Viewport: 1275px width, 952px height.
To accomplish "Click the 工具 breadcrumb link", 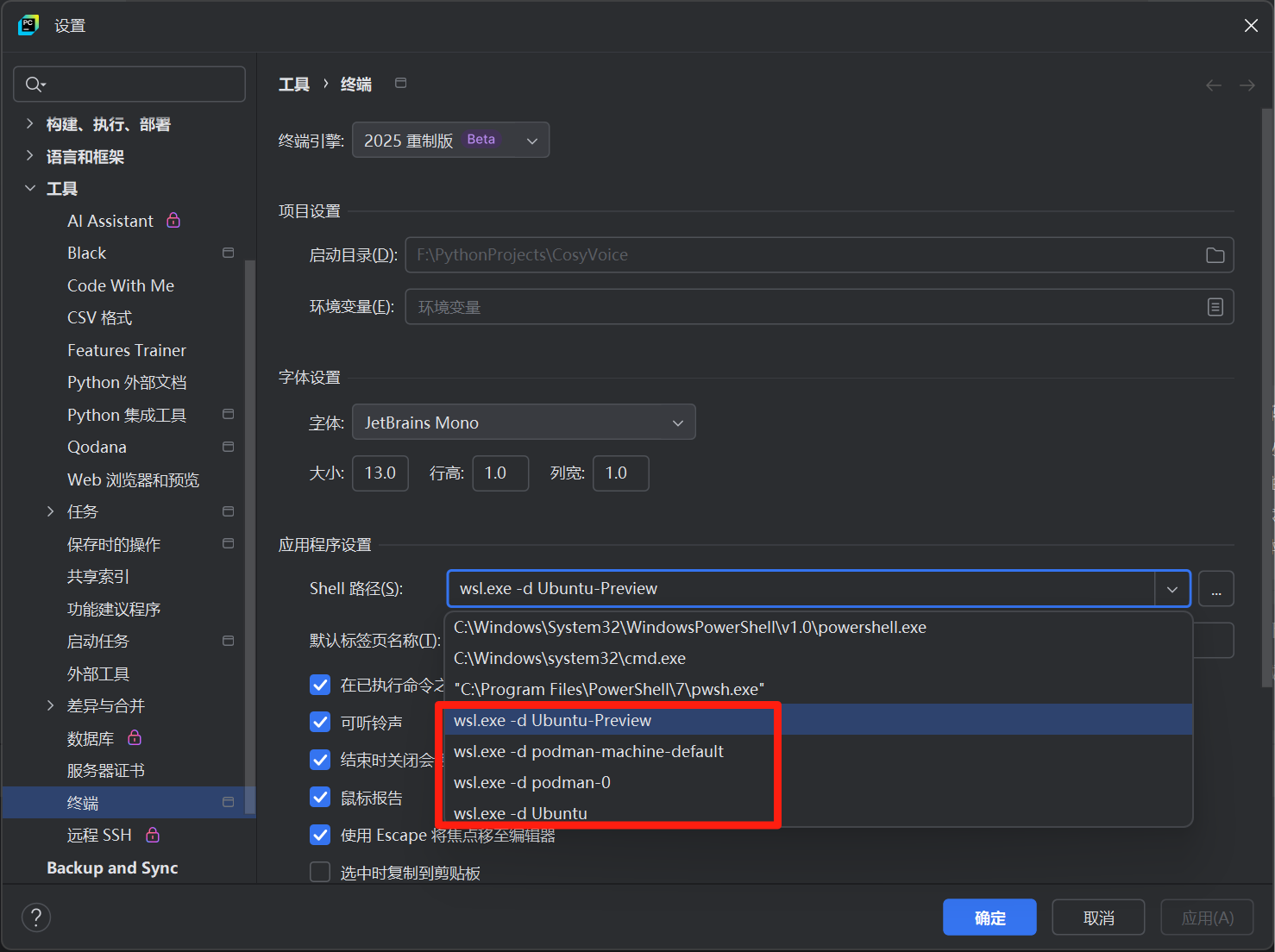I will point(293,84).
